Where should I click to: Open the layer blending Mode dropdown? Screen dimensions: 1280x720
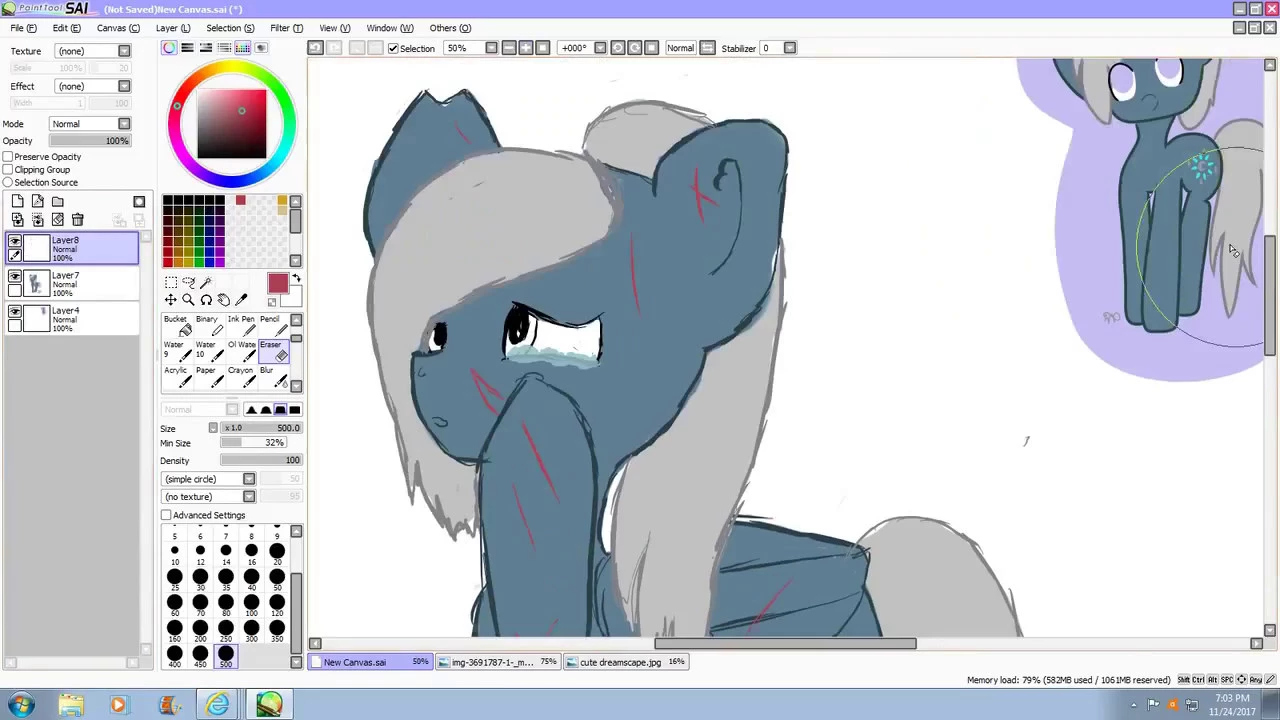click(x=124, y=124)
